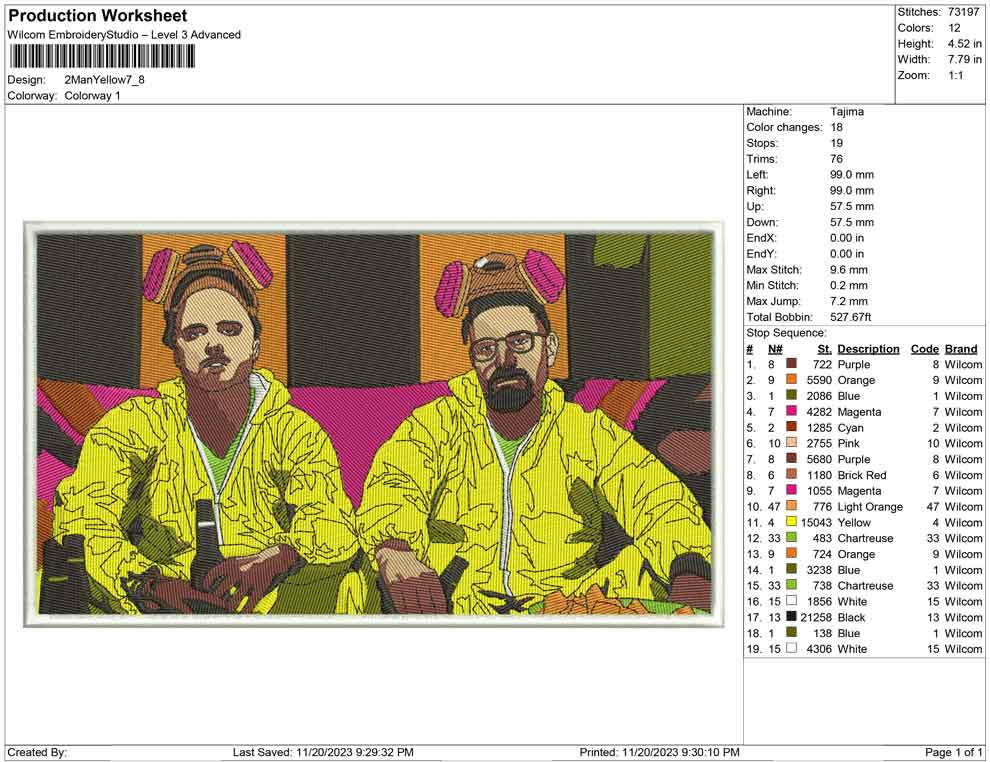
Task: Click the Colors value '12'
Action: coord(954,28)
